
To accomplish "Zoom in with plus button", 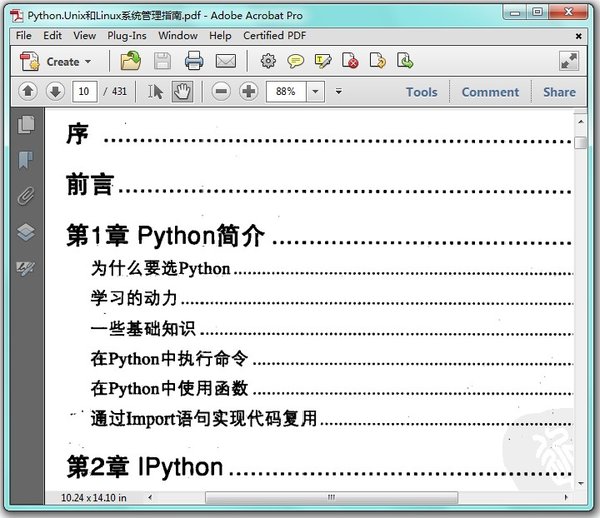I will (x=249, y=91).
